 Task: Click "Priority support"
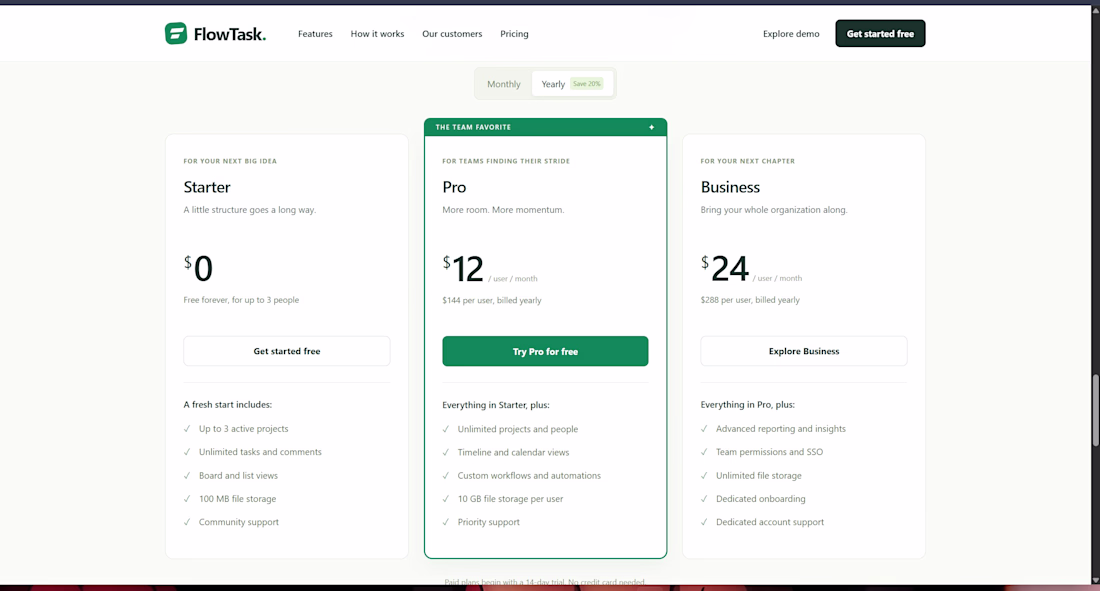coord(488,522)
